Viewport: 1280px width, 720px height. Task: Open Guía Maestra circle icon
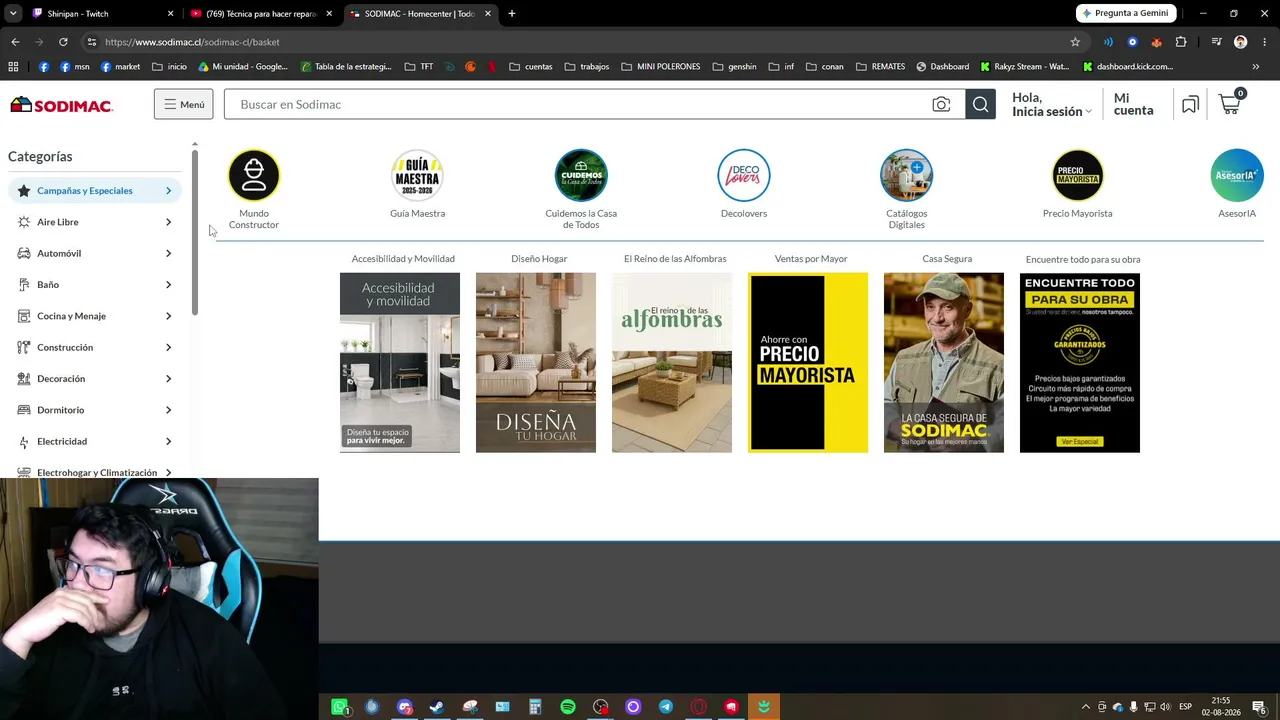pyautogui.click(x=417, y=175)
